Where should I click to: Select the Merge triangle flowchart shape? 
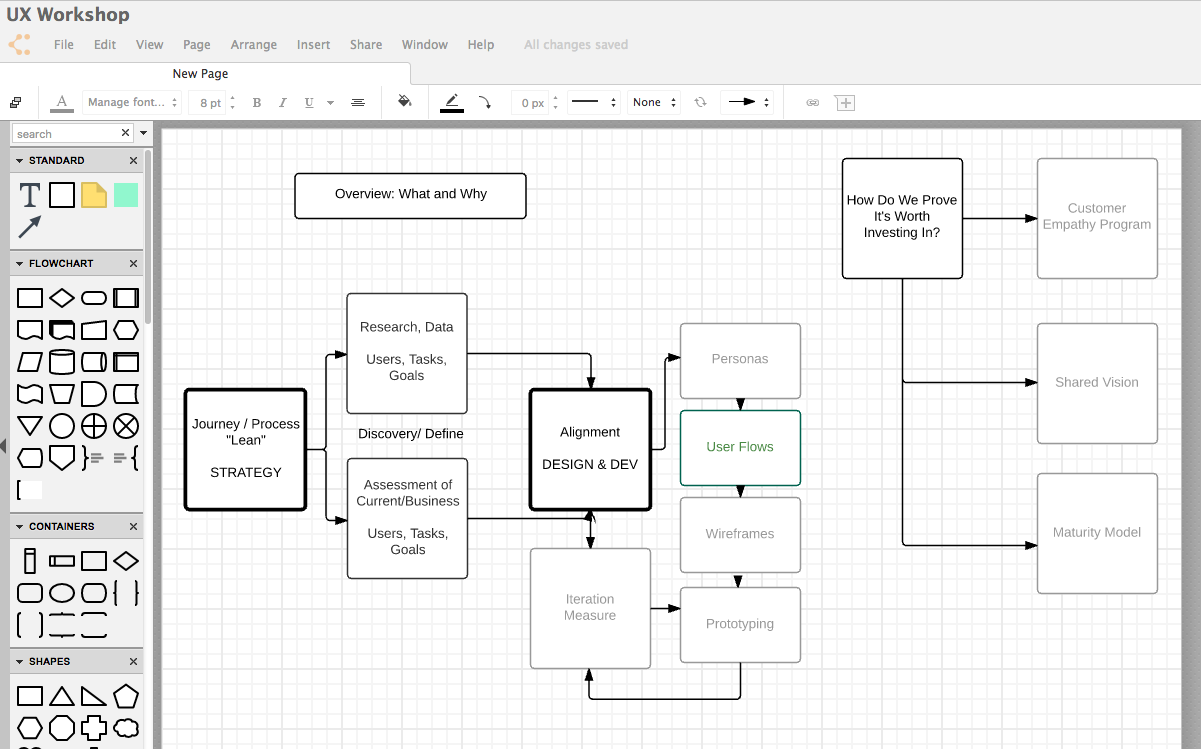tap(30, 426)
